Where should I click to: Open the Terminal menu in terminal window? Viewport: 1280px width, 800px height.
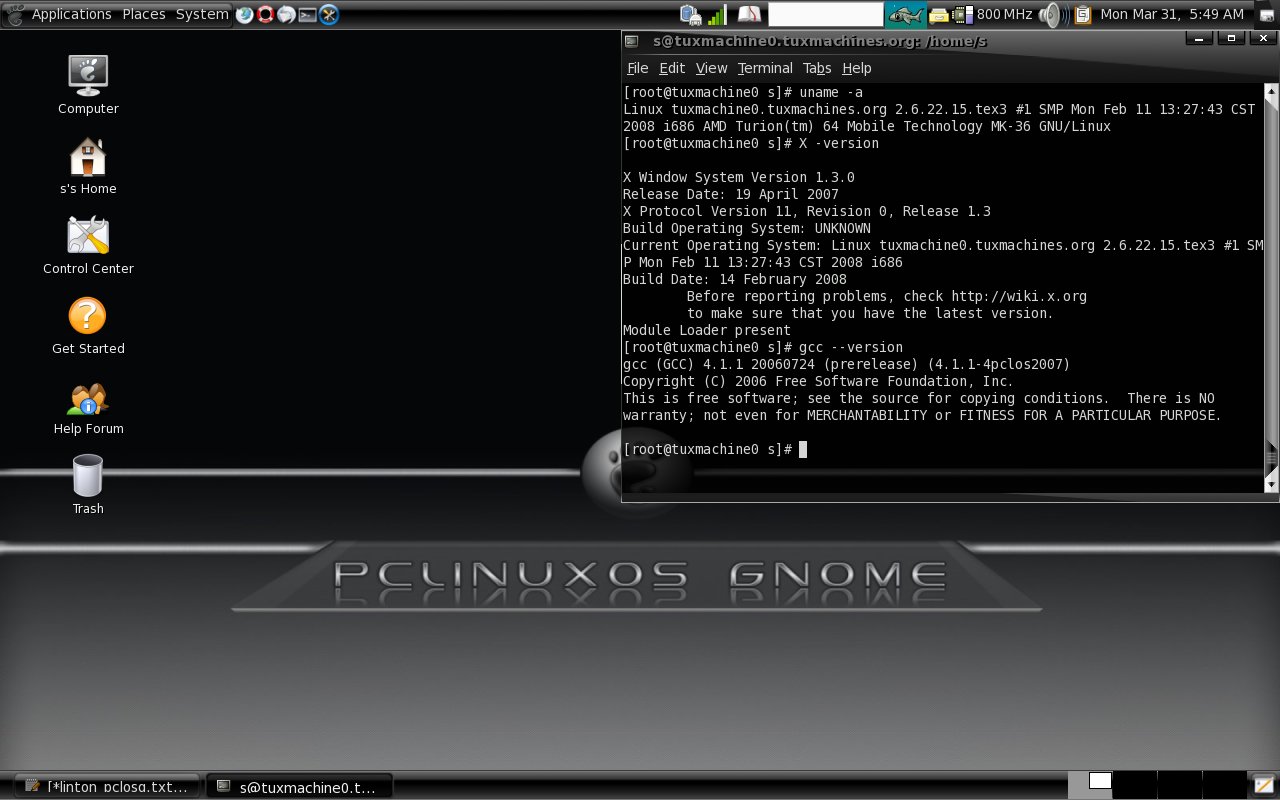click(x=765, y=68)
